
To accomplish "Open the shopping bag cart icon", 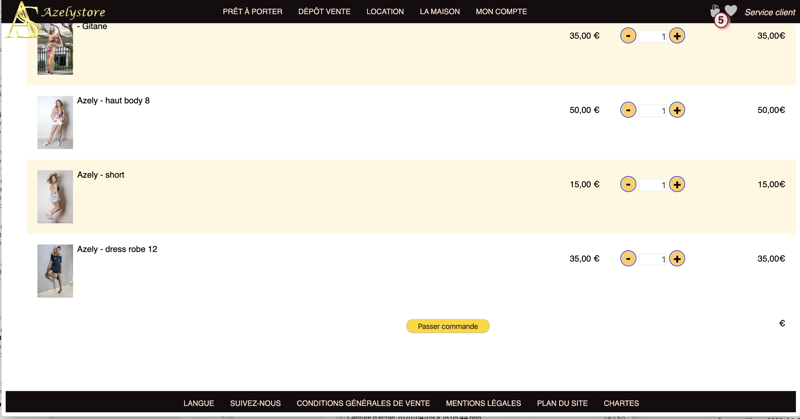I will 715,12.
